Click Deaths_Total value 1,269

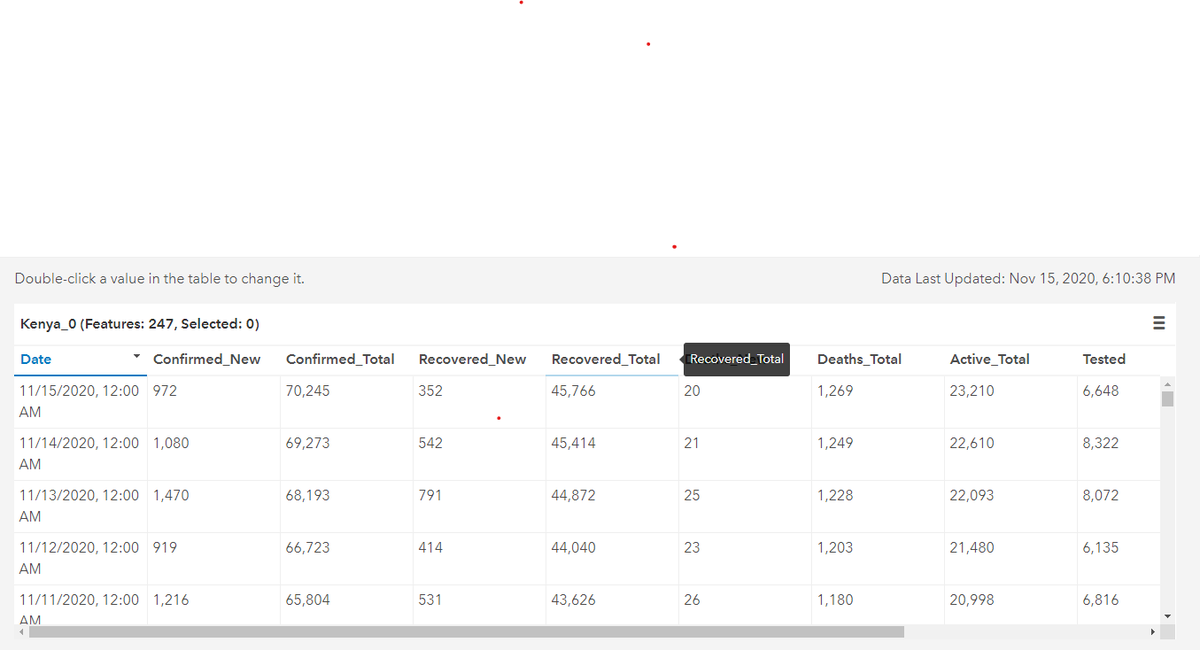[x=835, y=391]
